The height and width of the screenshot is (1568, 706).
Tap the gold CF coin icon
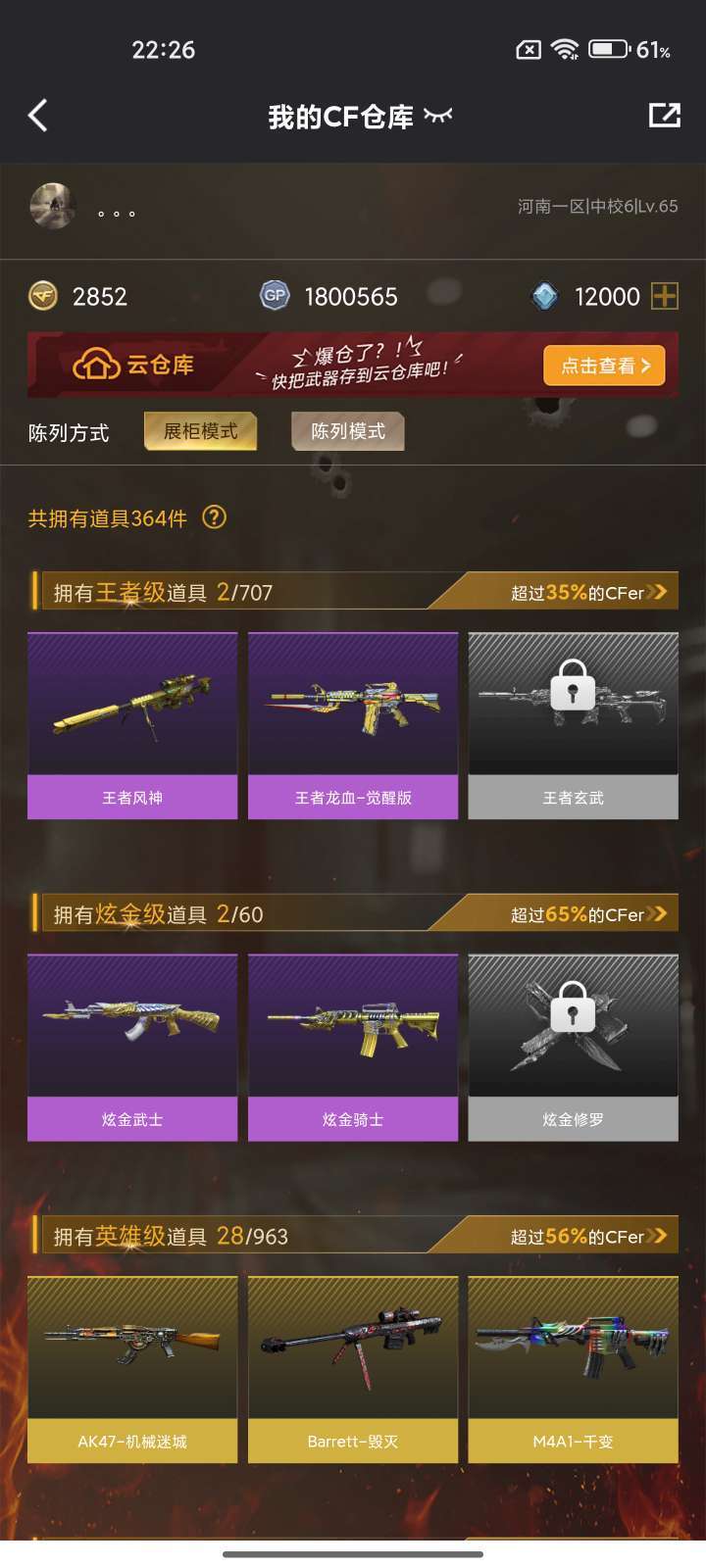pyautogui.click(x=43, y=296)
